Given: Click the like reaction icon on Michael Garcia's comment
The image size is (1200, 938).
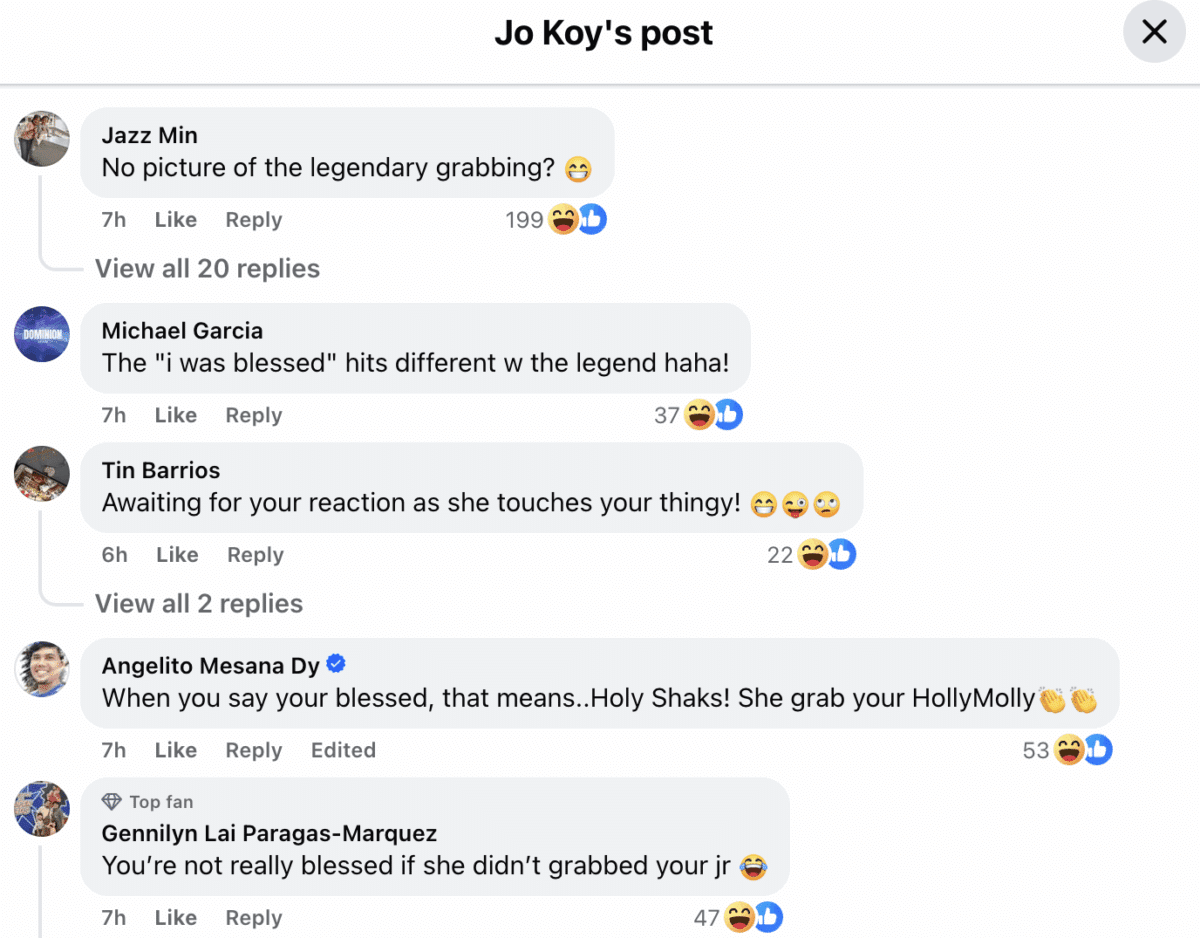Looking at the screenshot, I should click(729, 414).
